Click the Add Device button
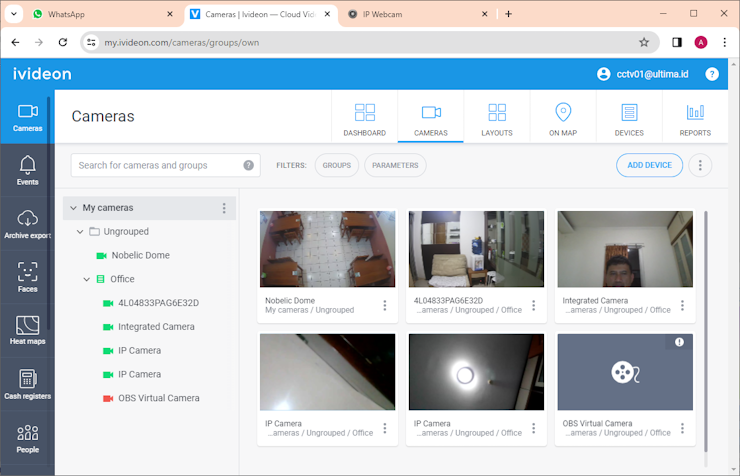The image size is (740, 476). (x=649, y=165)
